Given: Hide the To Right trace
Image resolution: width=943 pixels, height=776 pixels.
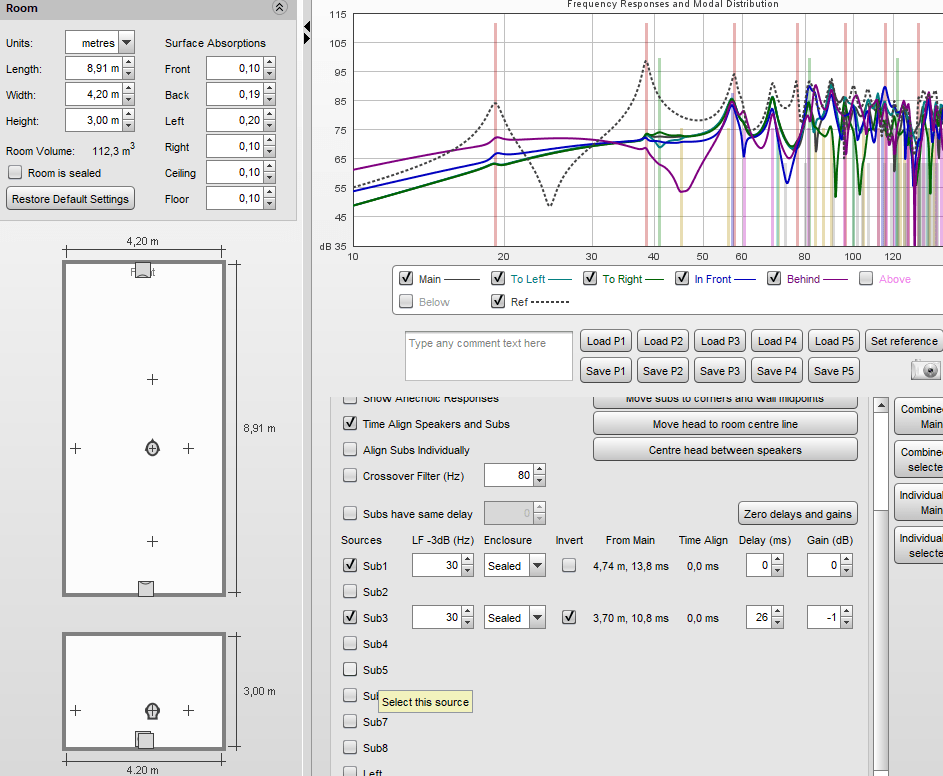Looking at the screenshot, I should [590, 278].
